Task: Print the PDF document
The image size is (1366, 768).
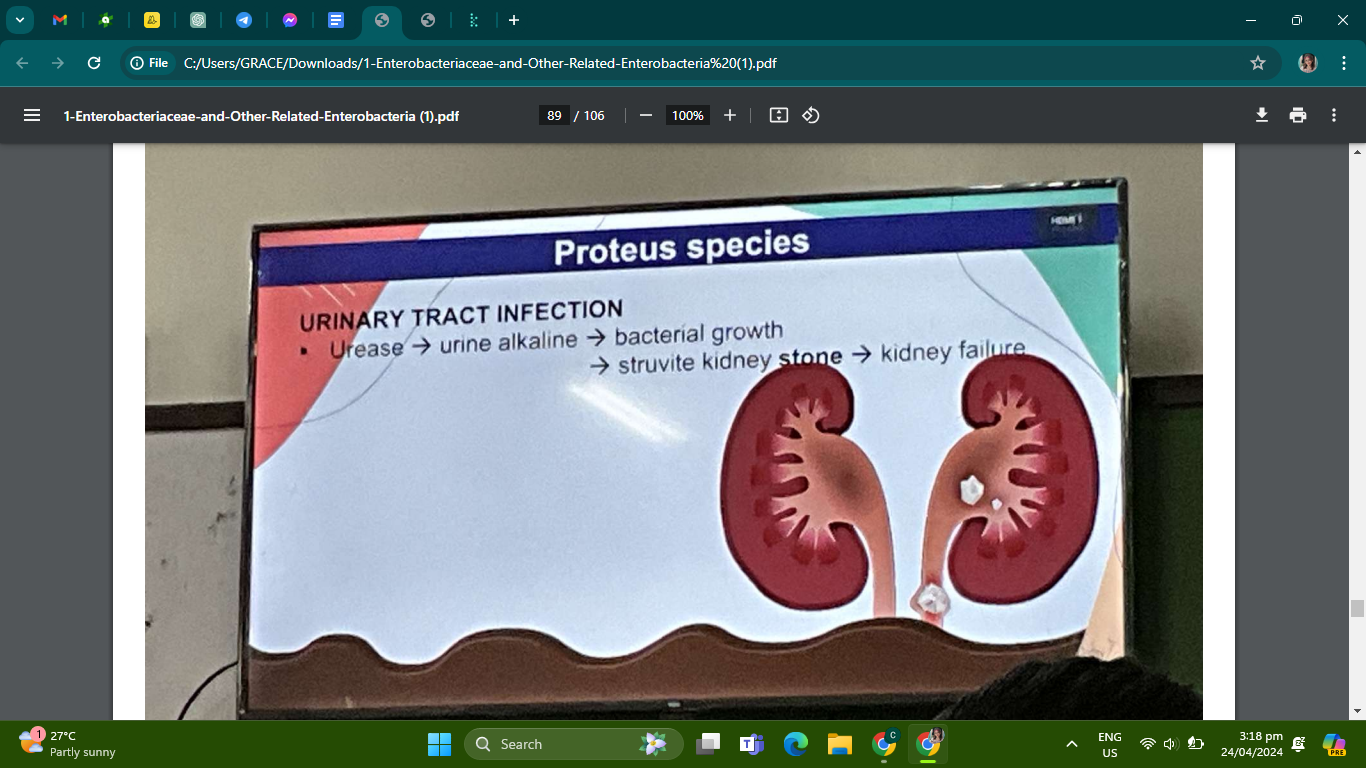Action: click(x=1298, y=115)
